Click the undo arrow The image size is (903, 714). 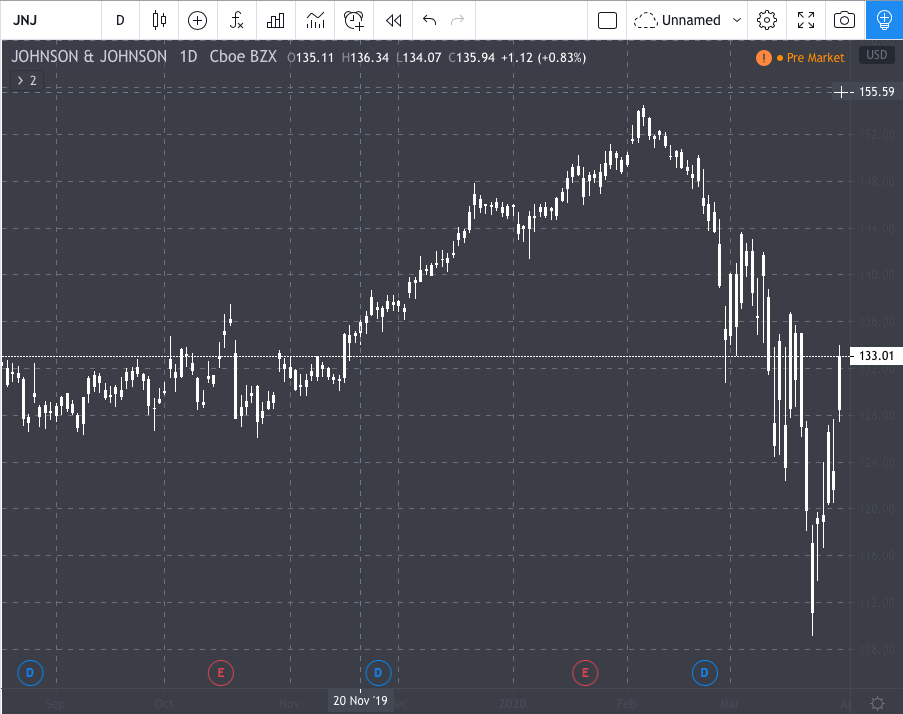(430, 20)
